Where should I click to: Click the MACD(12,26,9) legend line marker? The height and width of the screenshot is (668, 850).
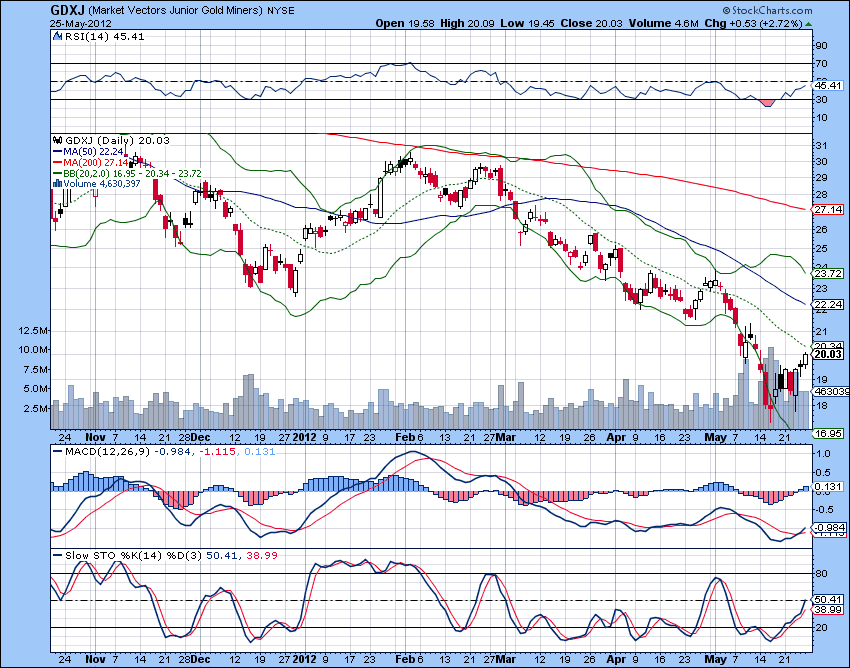click(57, 451)
